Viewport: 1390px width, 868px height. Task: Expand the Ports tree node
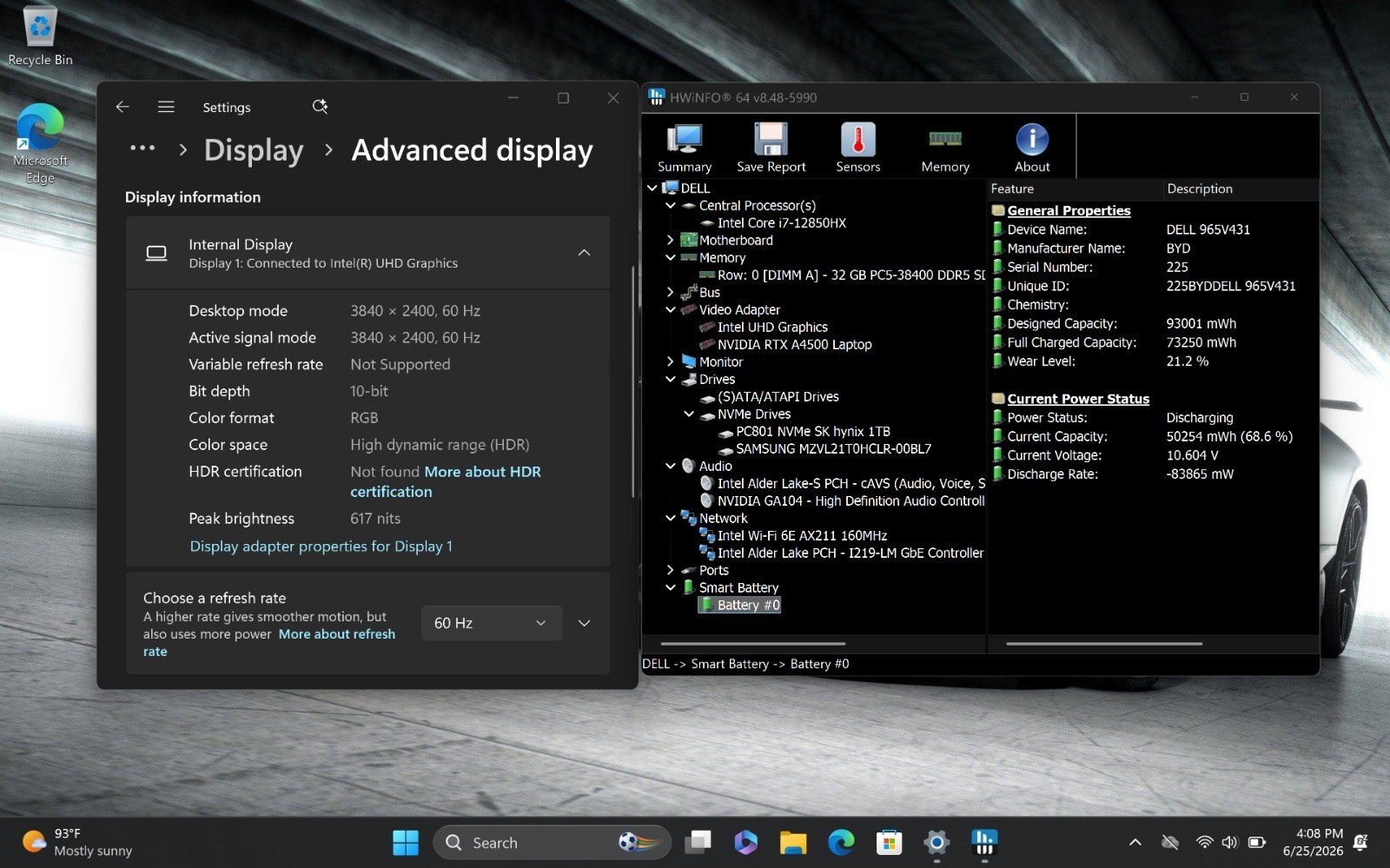tap(670, 570)
